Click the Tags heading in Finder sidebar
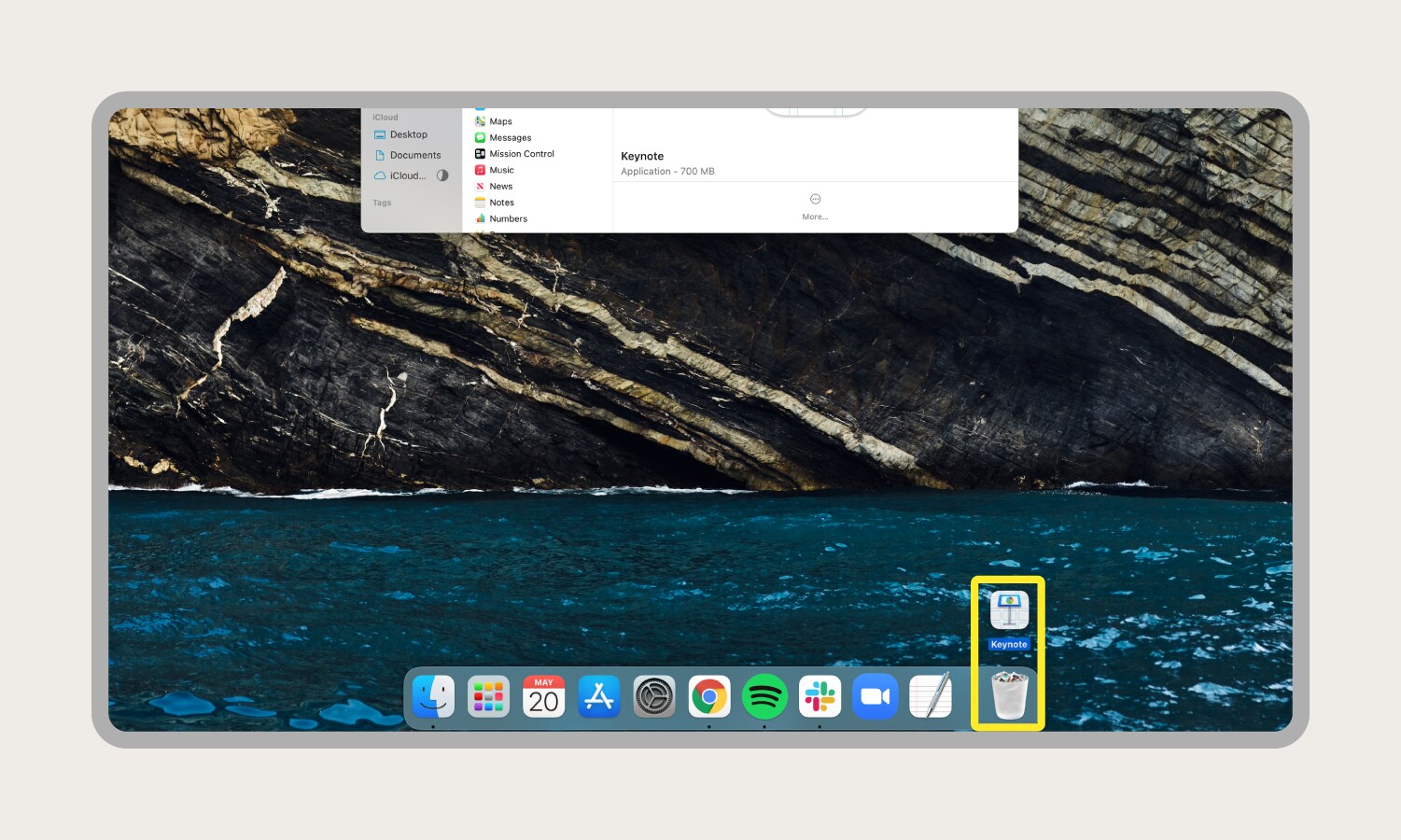This screenshot has width=1401, height=840. [382, 203]
